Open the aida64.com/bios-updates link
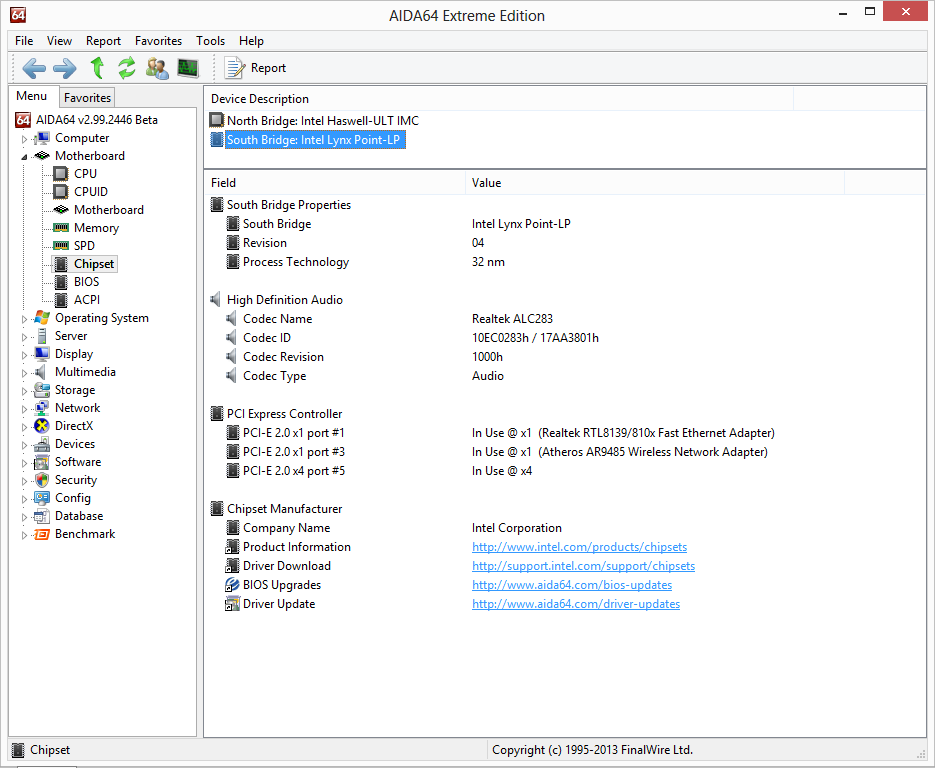The width and height of the screenshot is (935, 768). coord(572,585)
